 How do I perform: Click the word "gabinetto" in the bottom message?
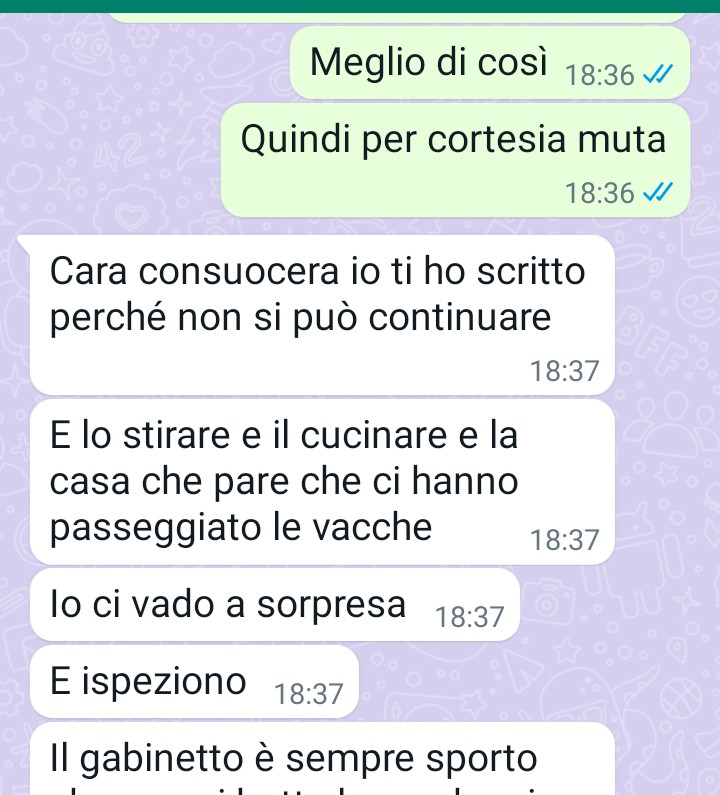coord(162,759)
